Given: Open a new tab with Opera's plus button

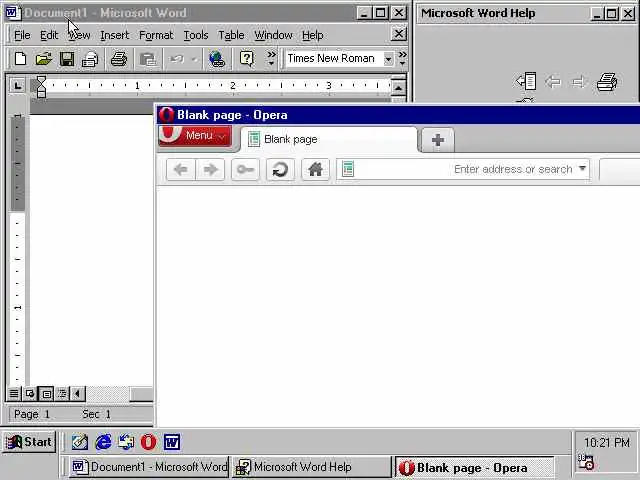Looking at the screenshot, I should click(438, 140).
